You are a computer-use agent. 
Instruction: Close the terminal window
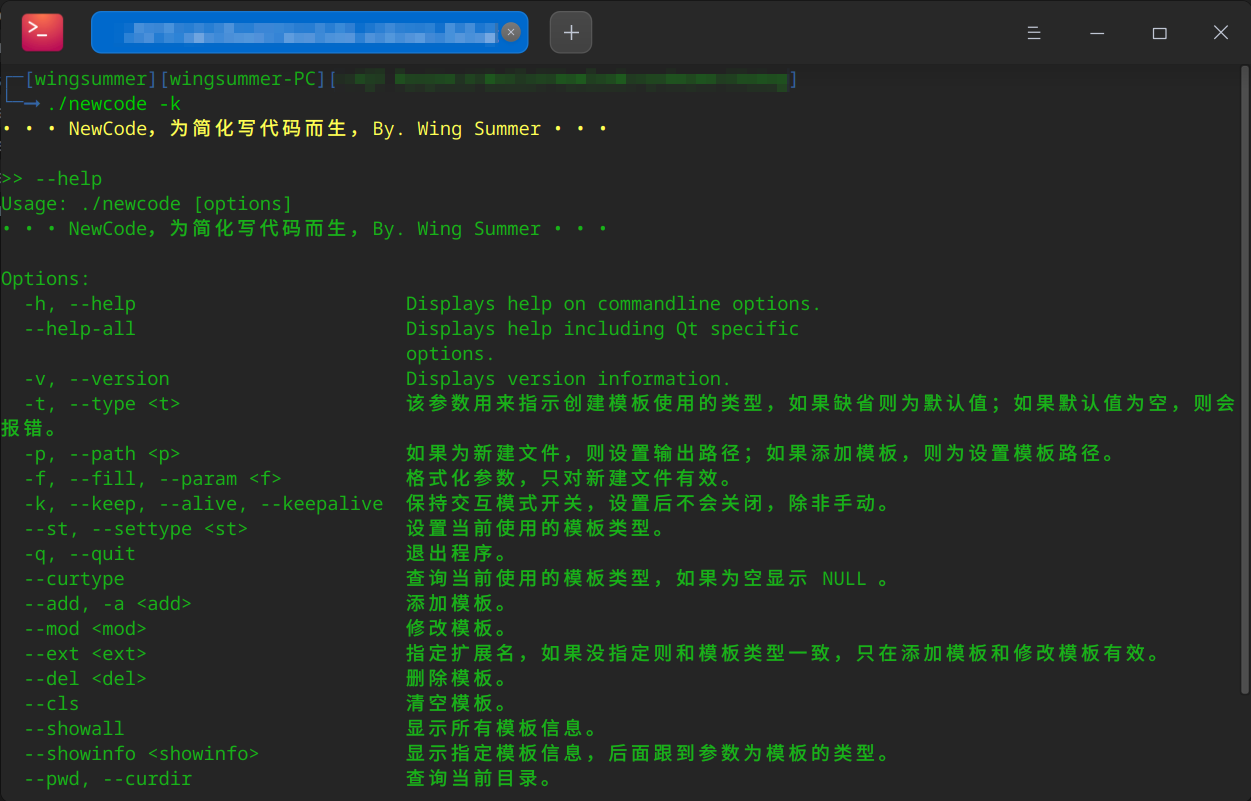(x=1220, y=33)
